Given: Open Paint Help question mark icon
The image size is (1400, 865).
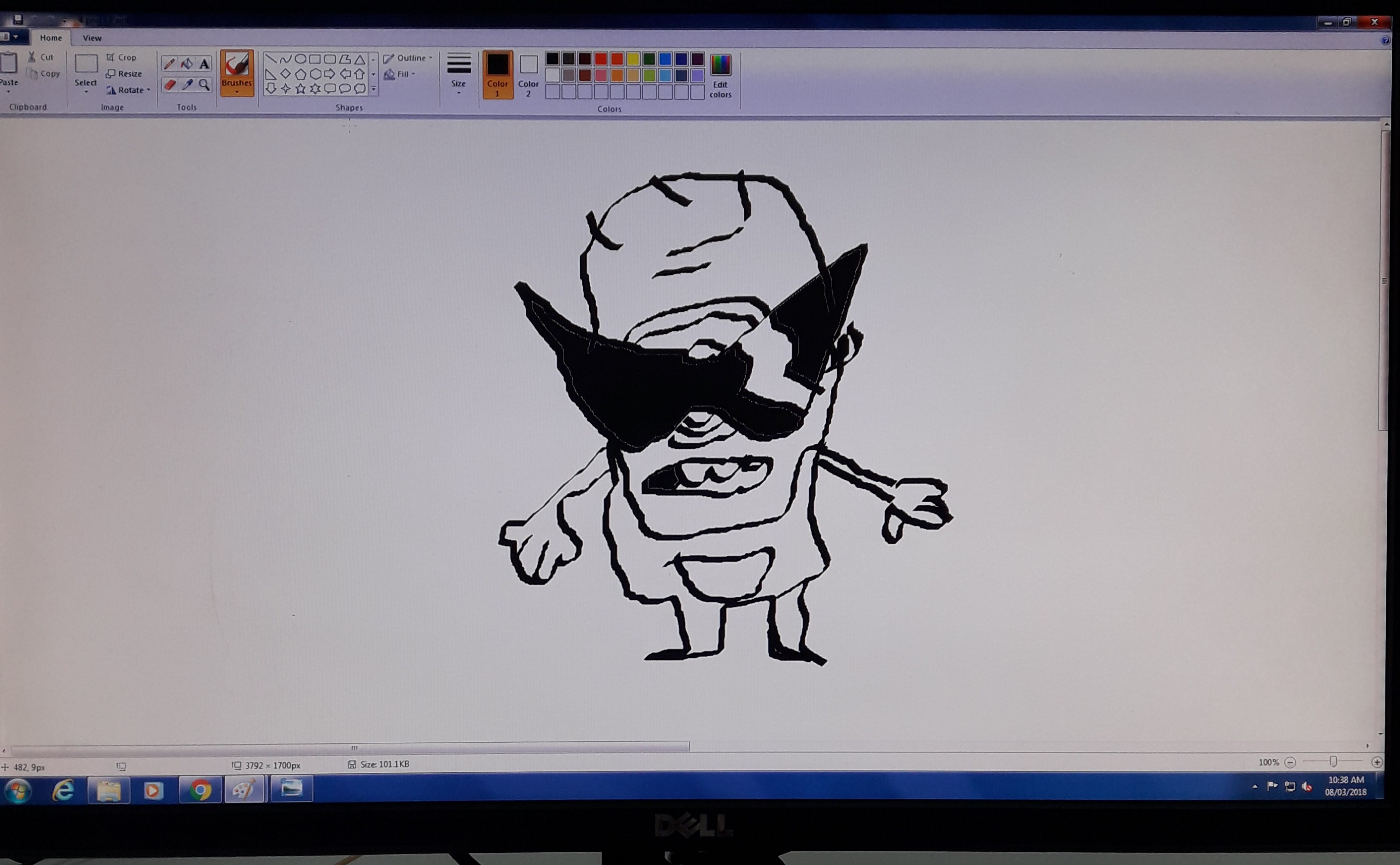Looking at the screenshot, I should (1385, 40).
